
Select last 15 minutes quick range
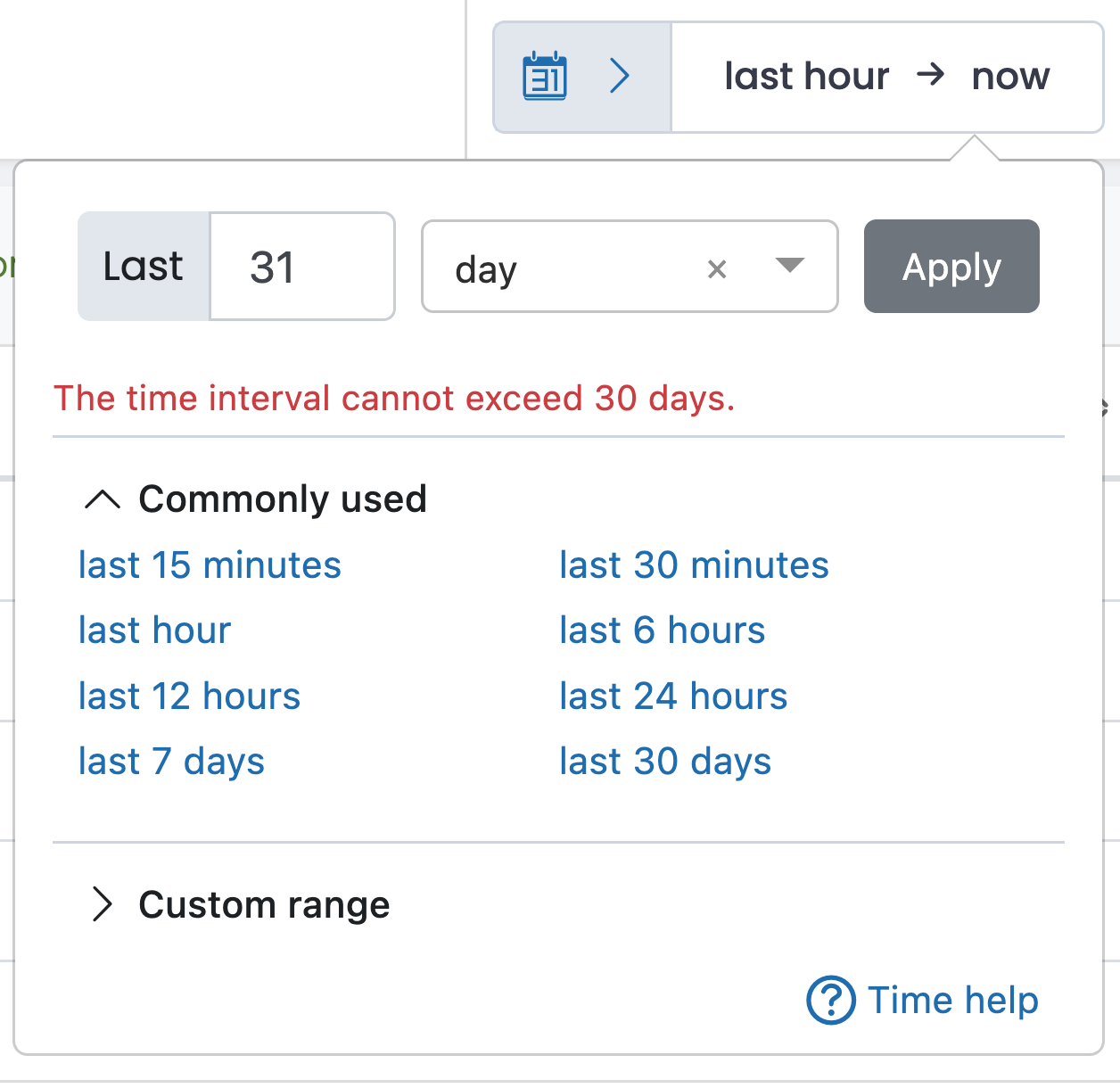coord(209,565)
